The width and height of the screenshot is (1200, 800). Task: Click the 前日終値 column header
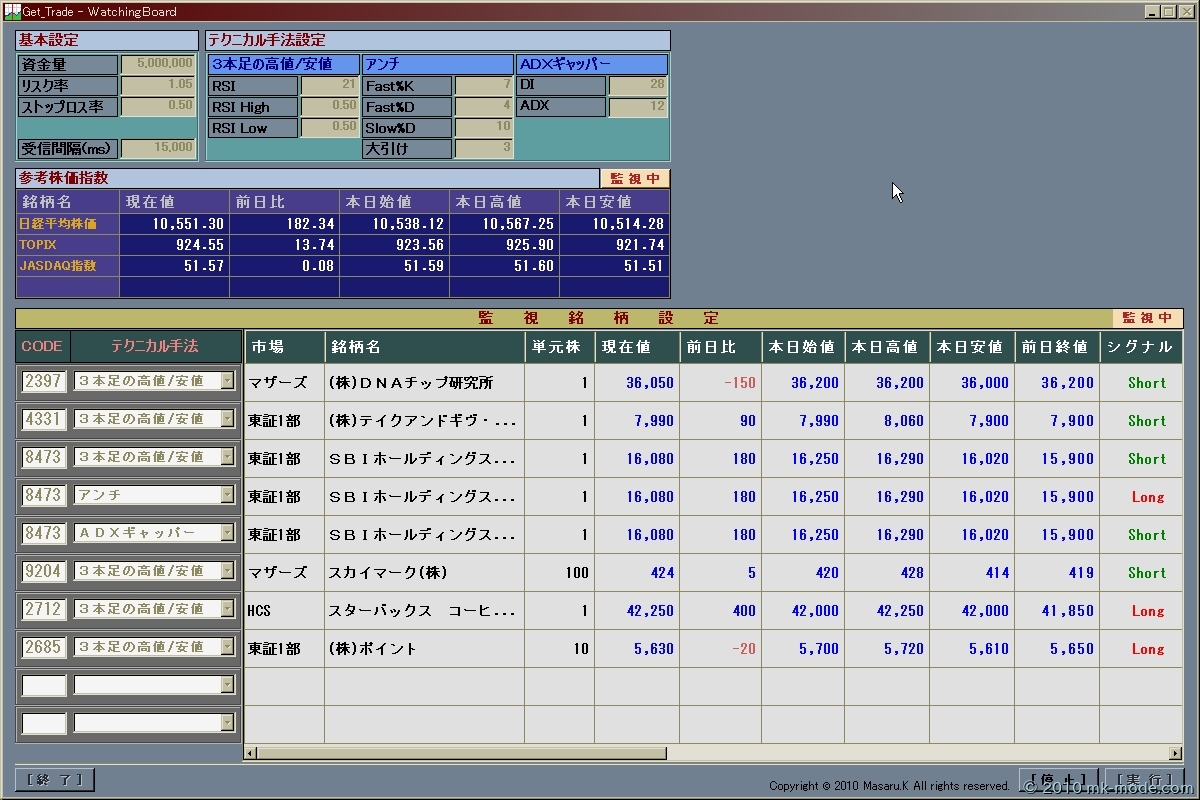click(x=1056, y=347)
